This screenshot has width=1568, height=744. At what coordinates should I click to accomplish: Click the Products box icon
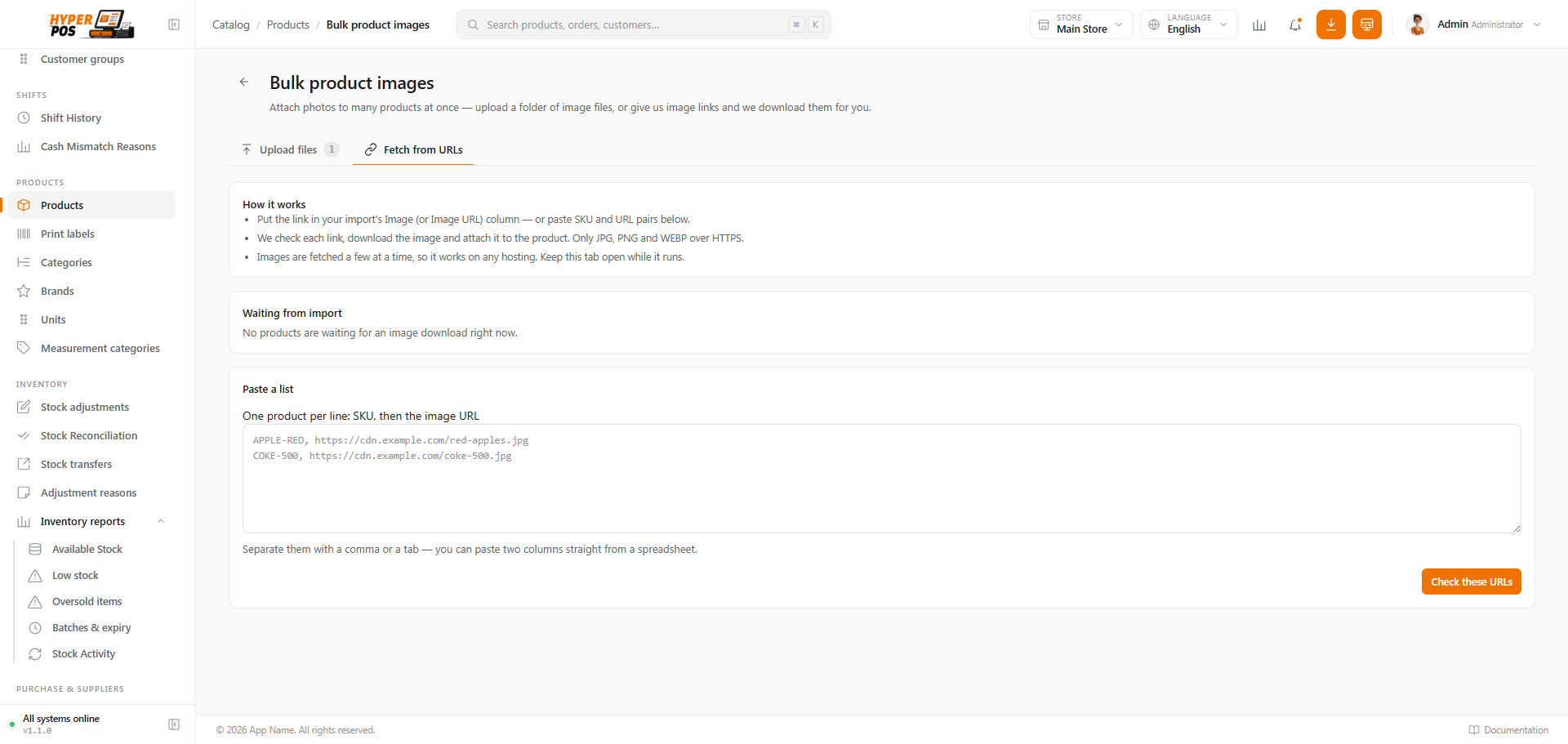(x=24, y=205)
